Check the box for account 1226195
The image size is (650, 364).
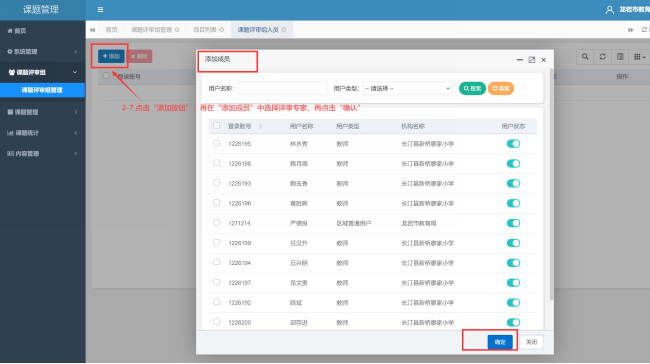coord(216,143)
